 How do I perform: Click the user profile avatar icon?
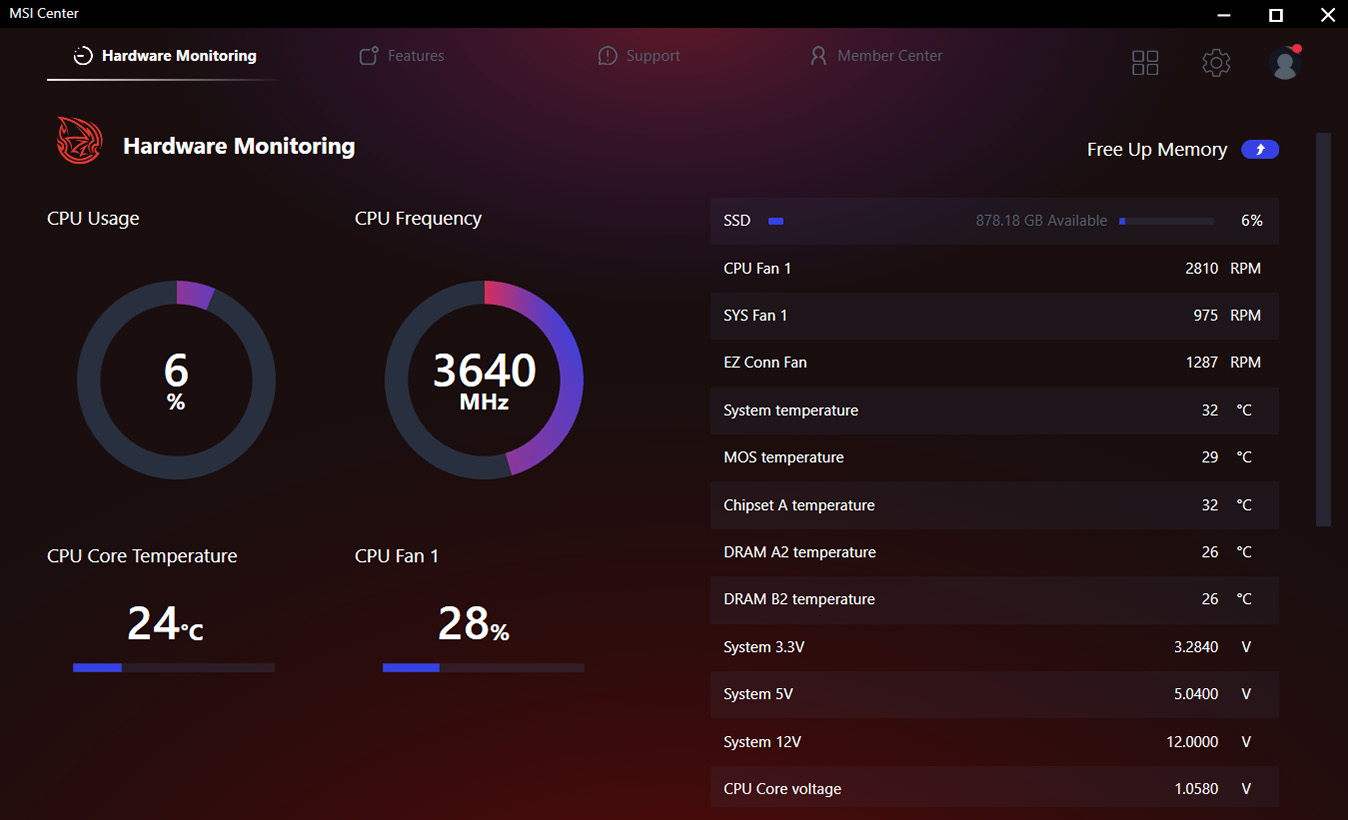(1284, 63)
